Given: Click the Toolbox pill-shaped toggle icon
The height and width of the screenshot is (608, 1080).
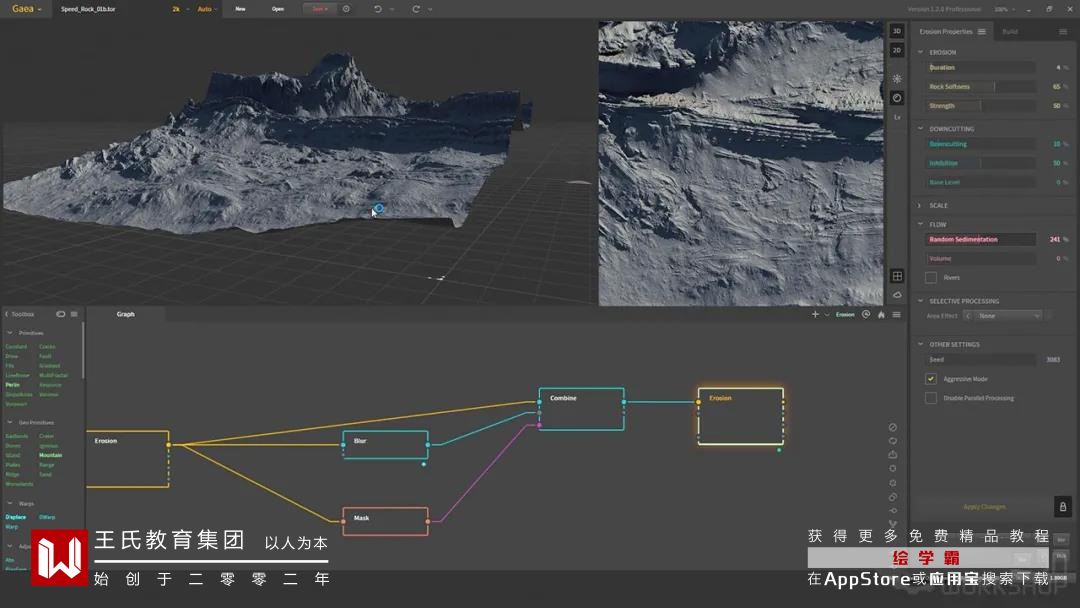Looking at the screenshot, I should pyautogui.click(x=61, y=314).
